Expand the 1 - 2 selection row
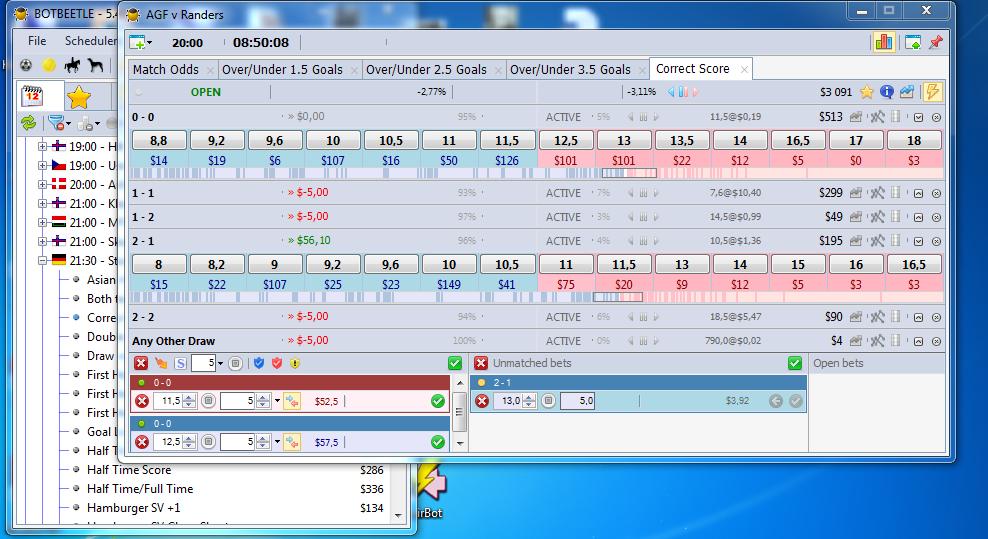The height and width of the screenshot is (539, 988). pos(919,217)
